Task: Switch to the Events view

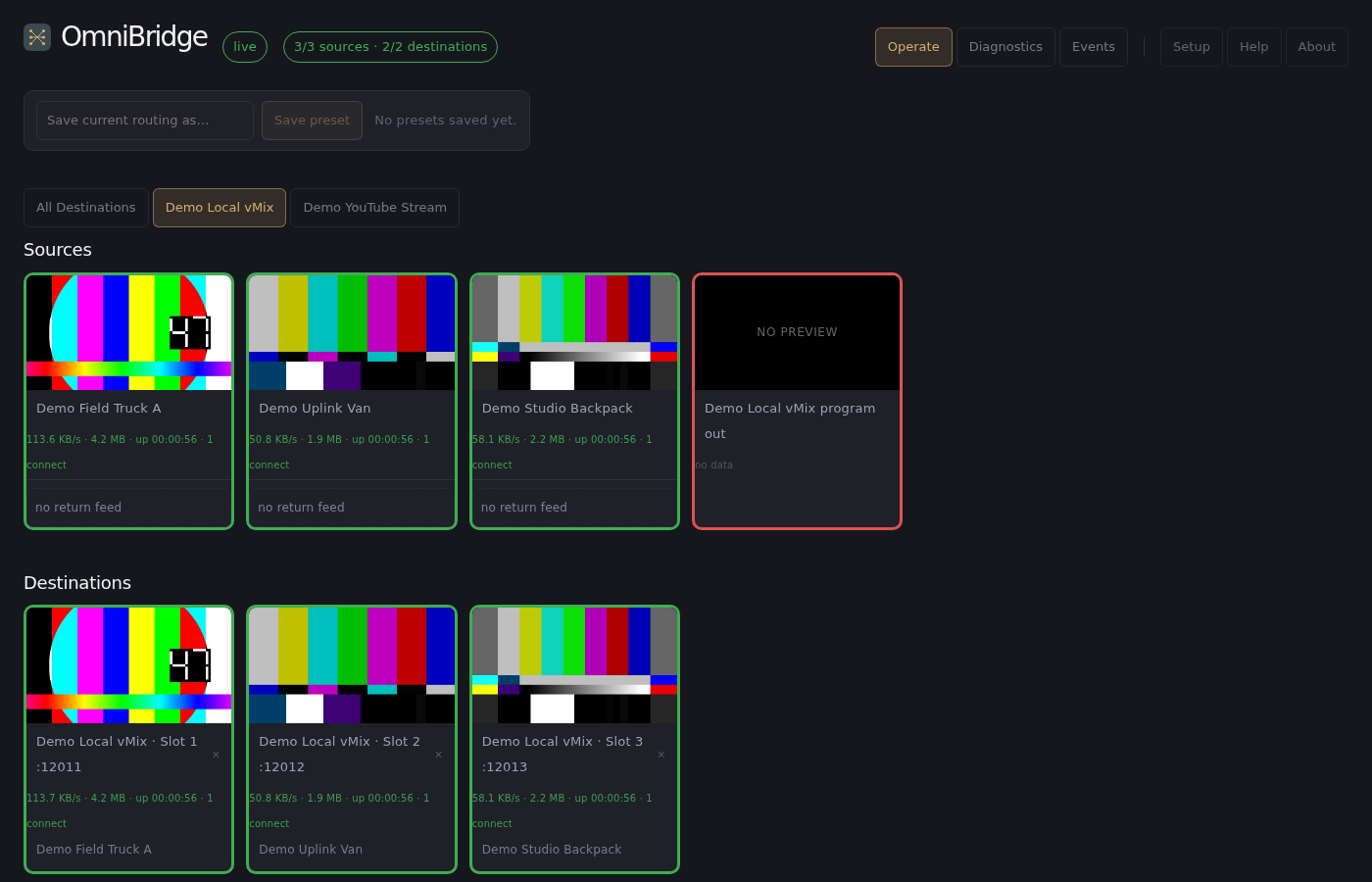Action: click(x=1094, y=47)
